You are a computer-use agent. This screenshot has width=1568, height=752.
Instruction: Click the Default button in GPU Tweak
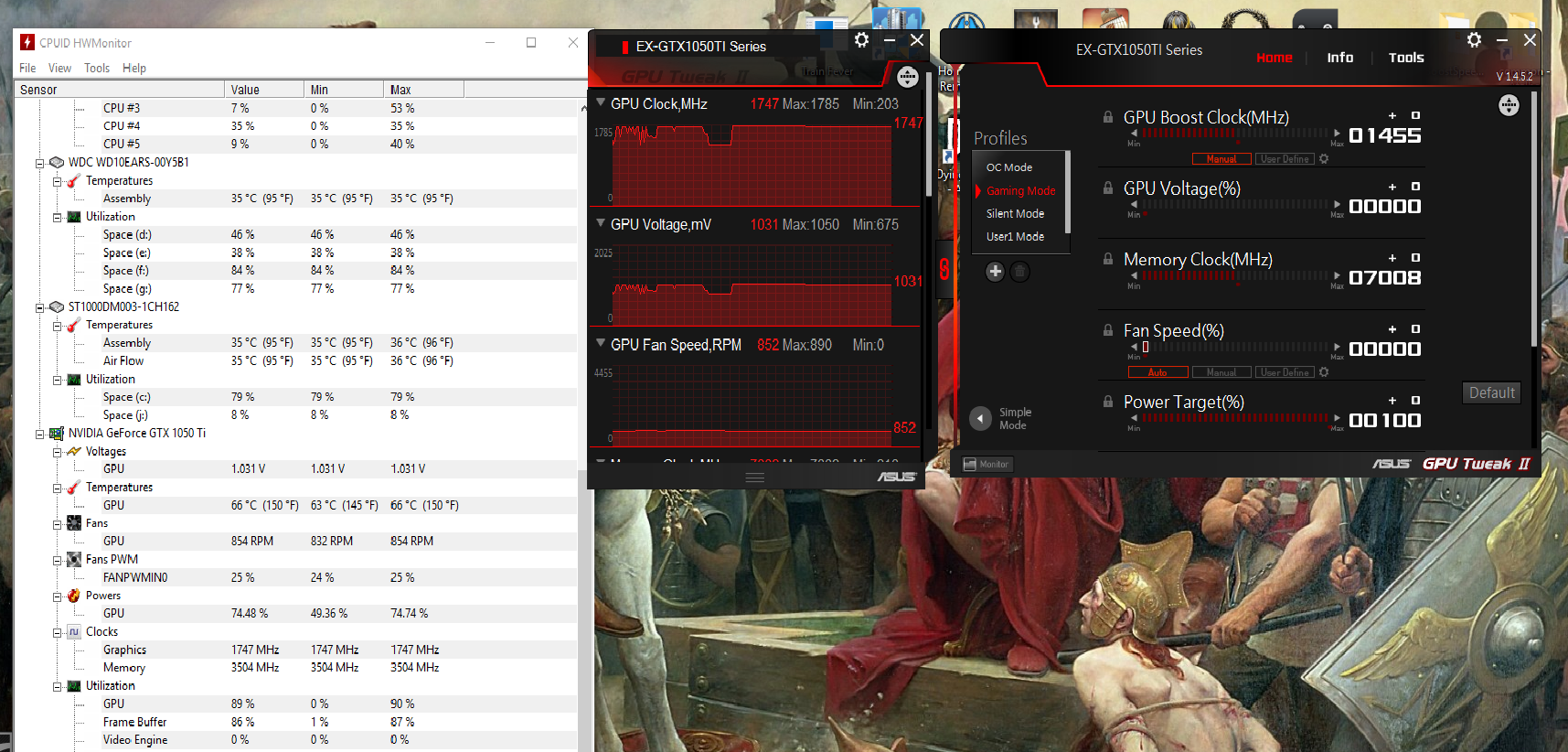pos(1491,392)
